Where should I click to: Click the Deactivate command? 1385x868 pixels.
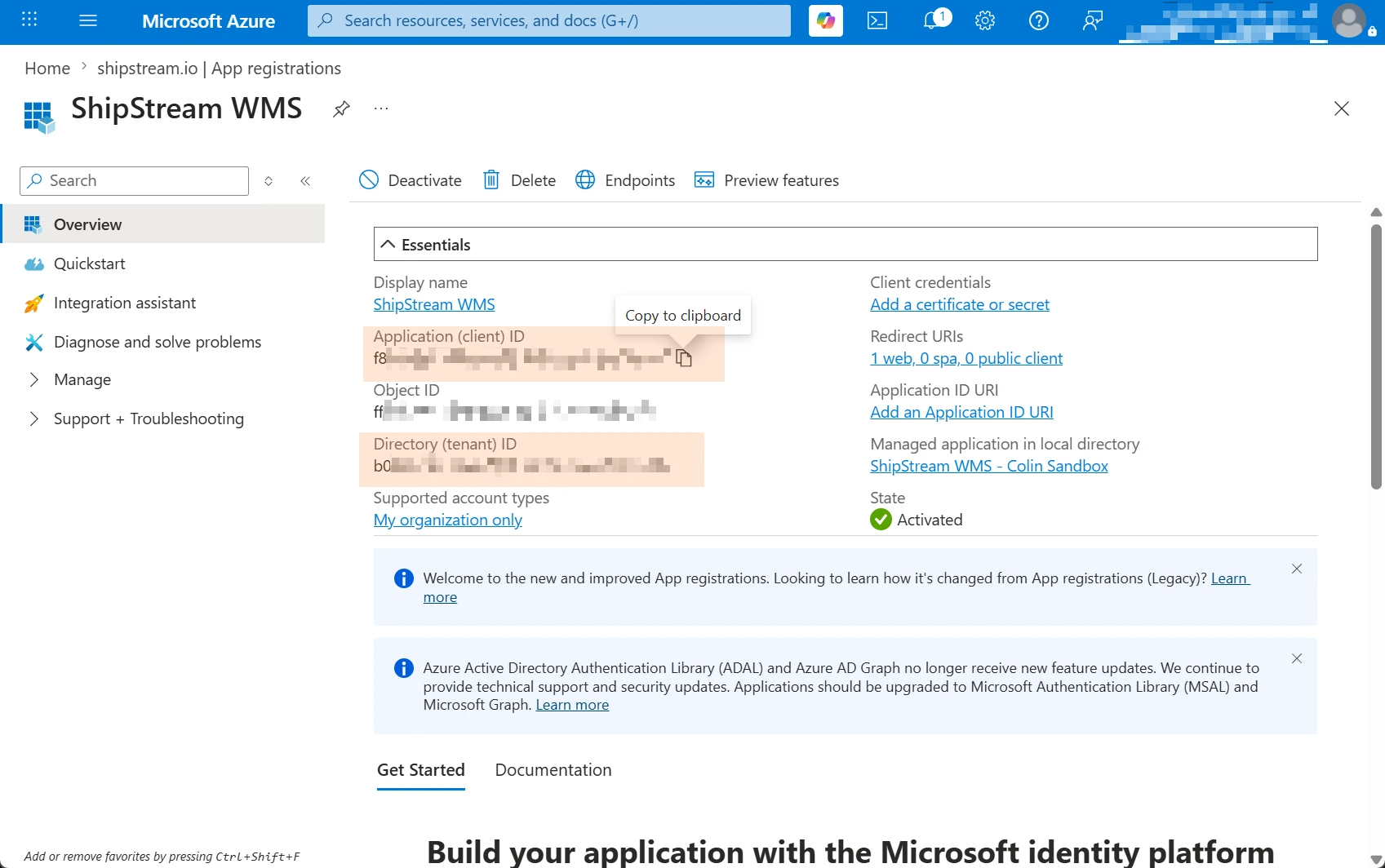click(411, 180)
